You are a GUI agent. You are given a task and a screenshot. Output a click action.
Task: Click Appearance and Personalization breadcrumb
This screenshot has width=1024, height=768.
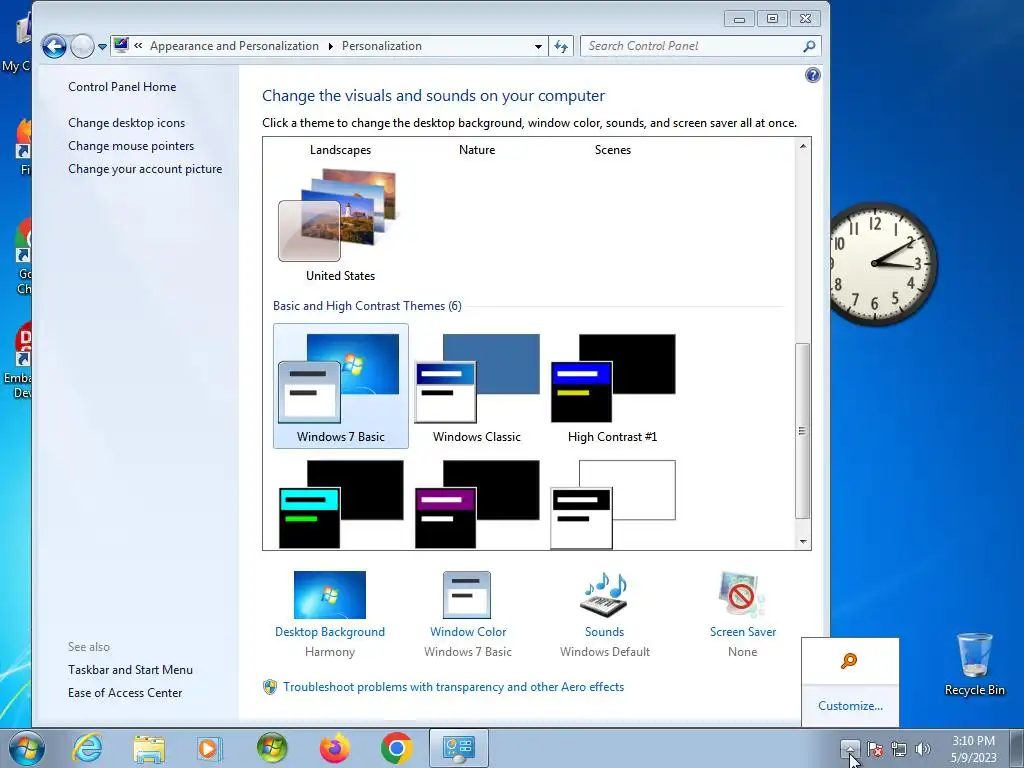click(x=234, y=46)
